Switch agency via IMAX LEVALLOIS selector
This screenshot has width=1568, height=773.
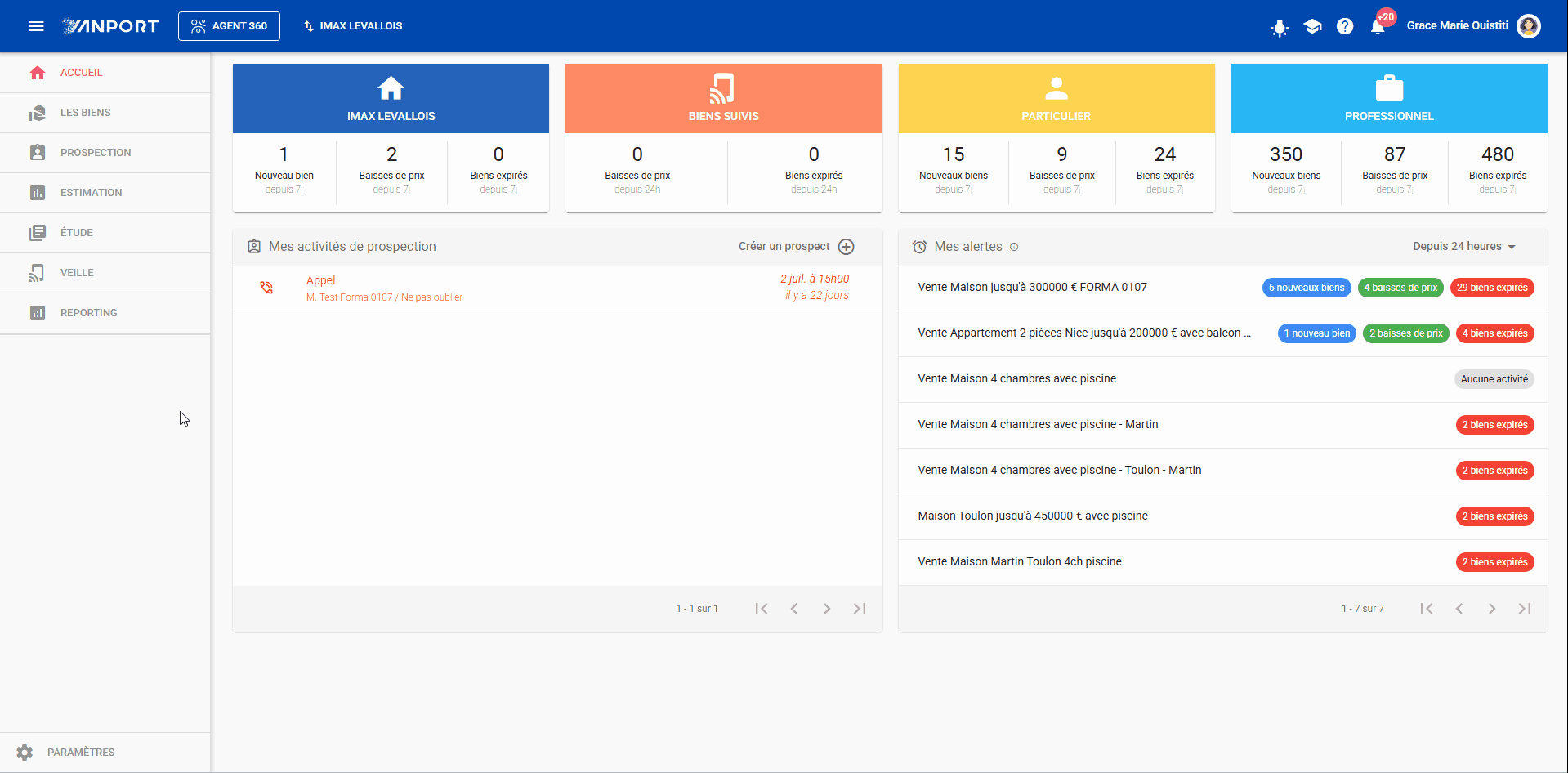pos(353,26)
